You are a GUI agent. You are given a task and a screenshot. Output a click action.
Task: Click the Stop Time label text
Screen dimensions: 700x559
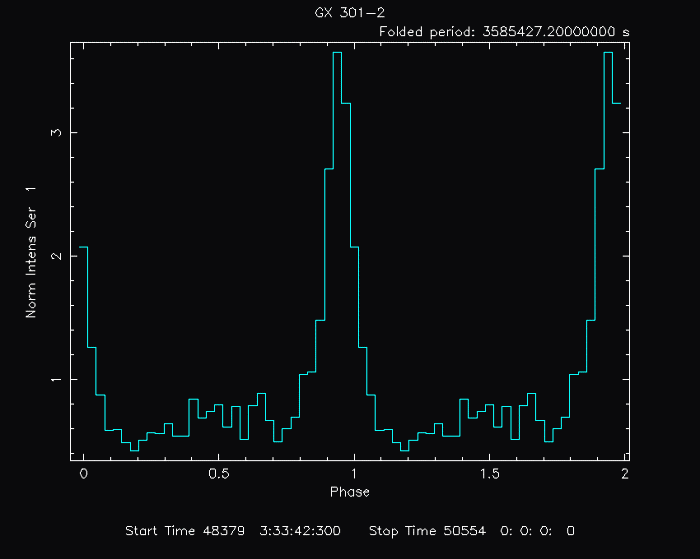pos(404,530)
